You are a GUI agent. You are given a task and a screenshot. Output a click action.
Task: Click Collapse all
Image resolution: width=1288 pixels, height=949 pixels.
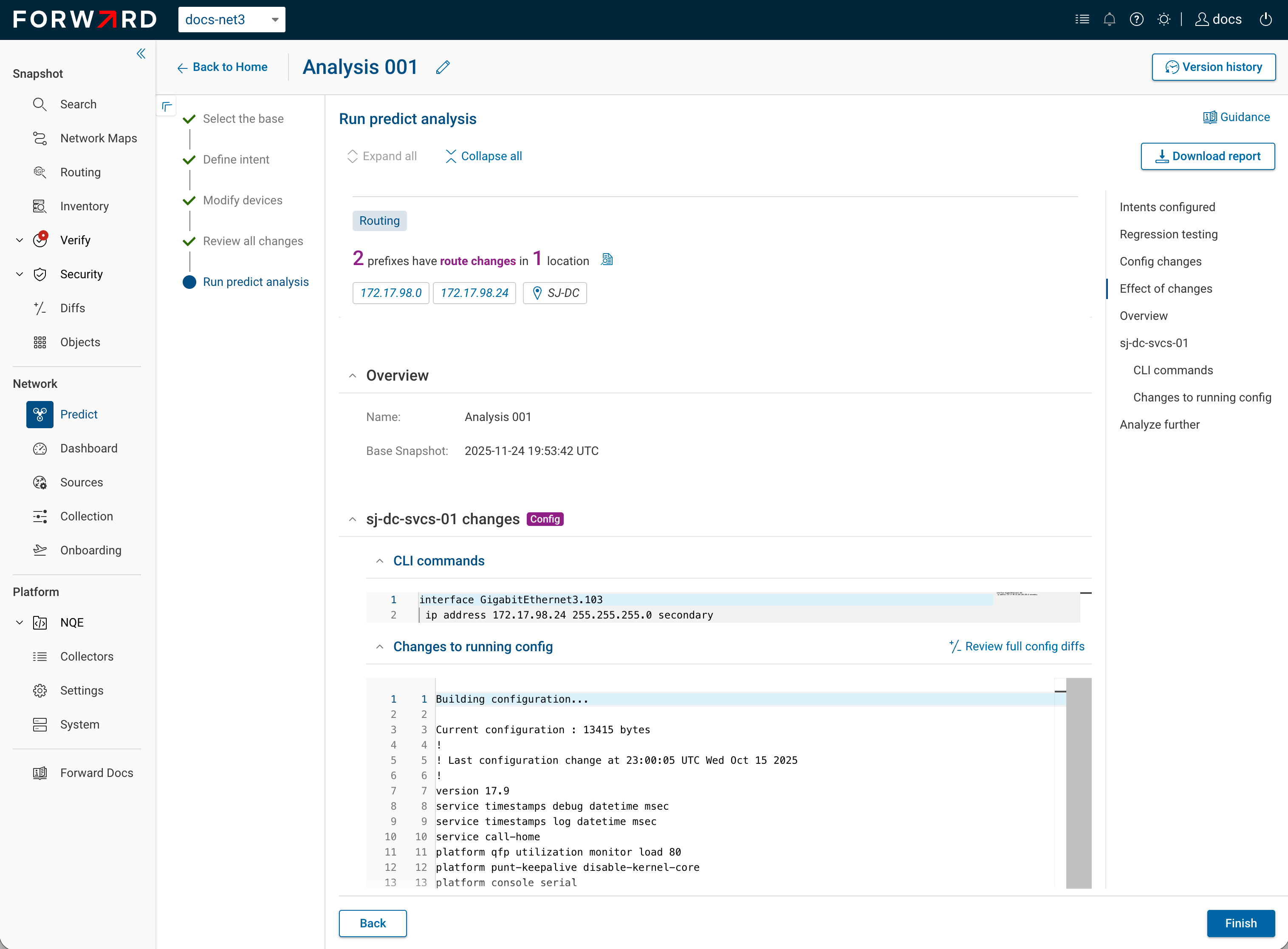tap(484, 156)
